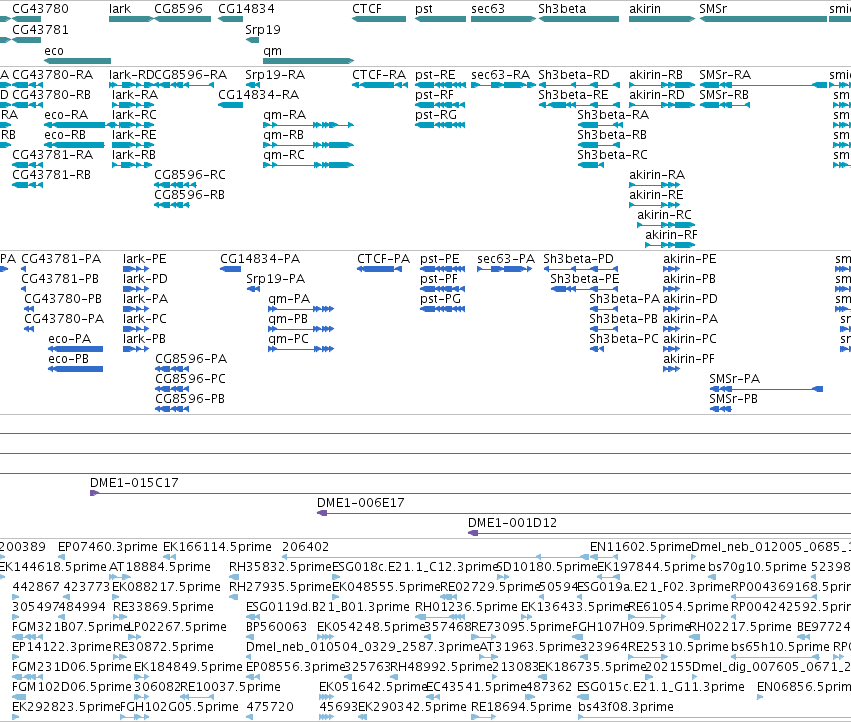
Task: Select protein label lark-PE
Action: pos(145,259)
